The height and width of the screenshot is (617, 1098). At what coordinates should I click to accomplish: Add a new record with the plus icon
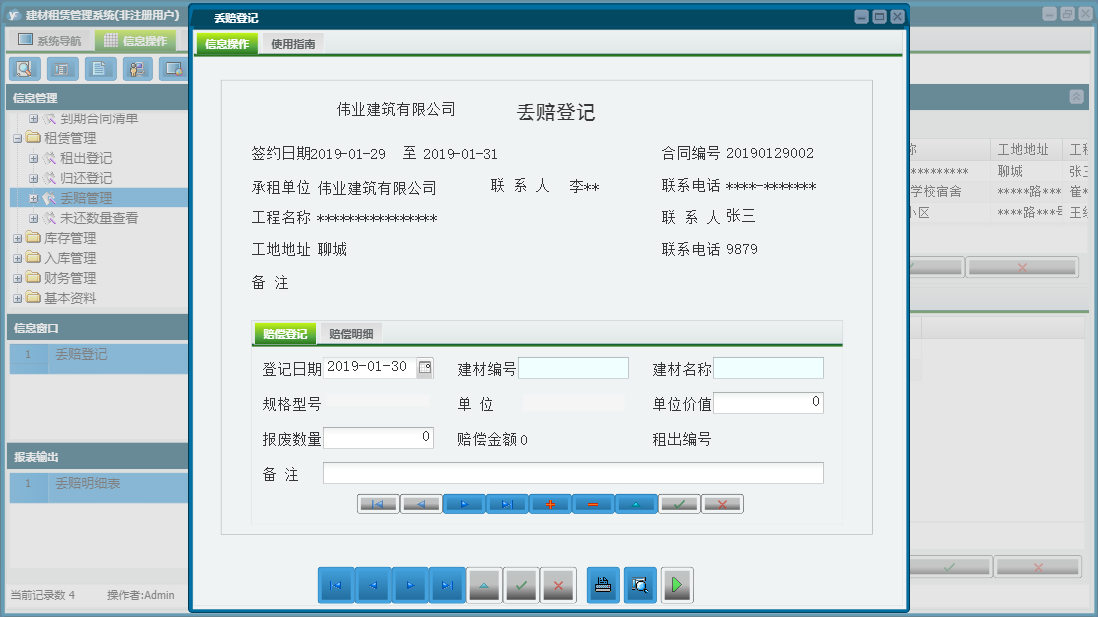pyautogui.click(x=549, y=504)
